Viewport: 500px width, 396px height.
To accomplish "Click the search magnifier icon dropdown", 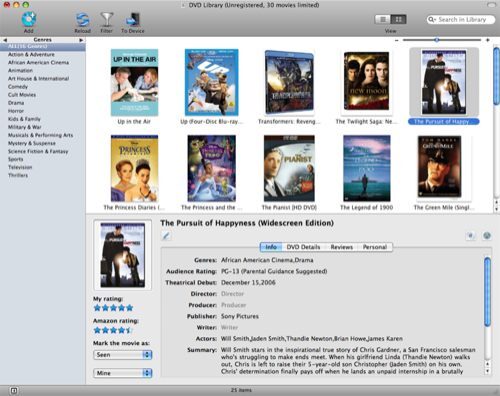I will (x=432, y=20).
